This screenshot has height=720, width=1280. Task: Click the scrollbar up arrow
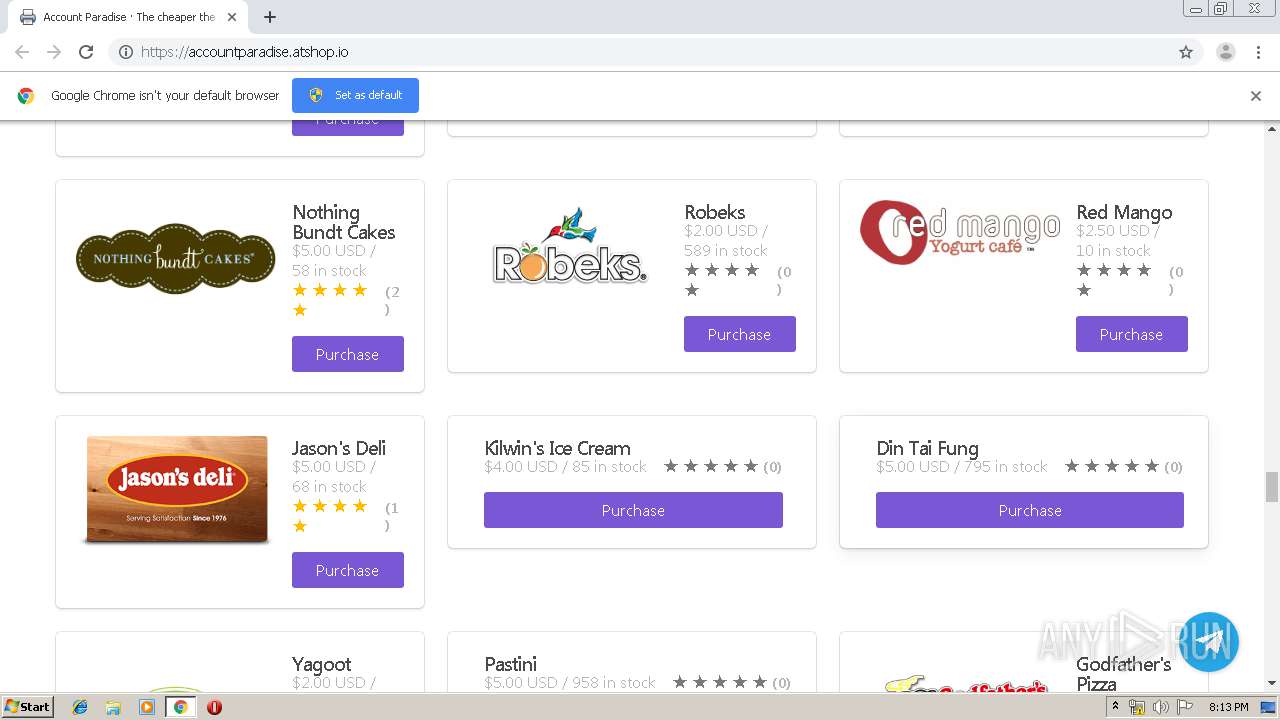1272,128
